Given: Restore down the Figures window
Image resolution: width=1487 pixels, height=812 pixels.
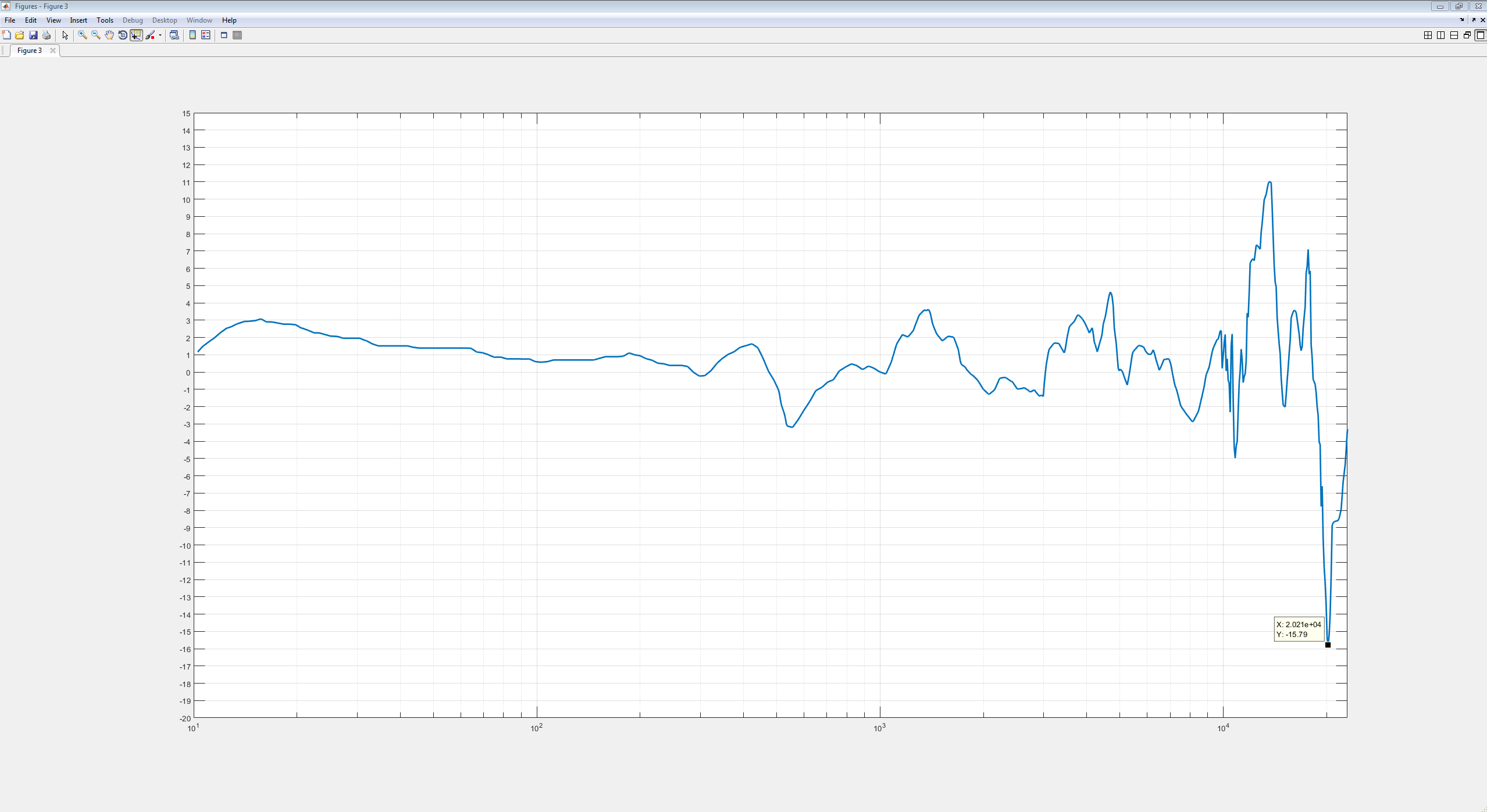Looking at the screenshot, I should 1459,6.
